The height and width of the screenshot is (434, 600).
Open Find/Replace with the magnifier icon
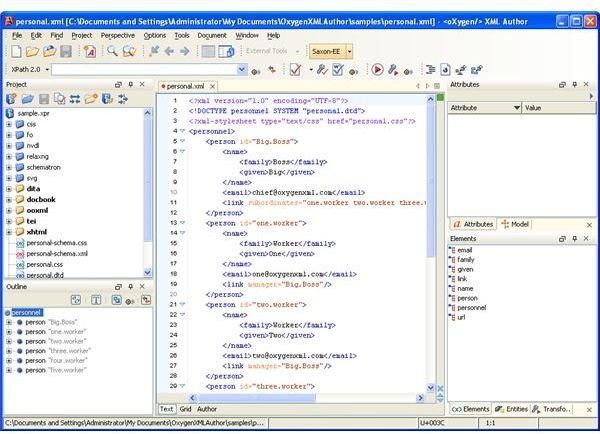pos(112,51)
